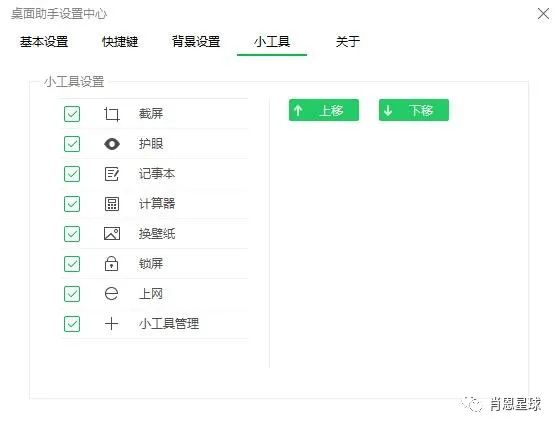Screen dimensions: 558x428
Task: Switch to the 基本设置 tab
Action: [x=44, y=42]
